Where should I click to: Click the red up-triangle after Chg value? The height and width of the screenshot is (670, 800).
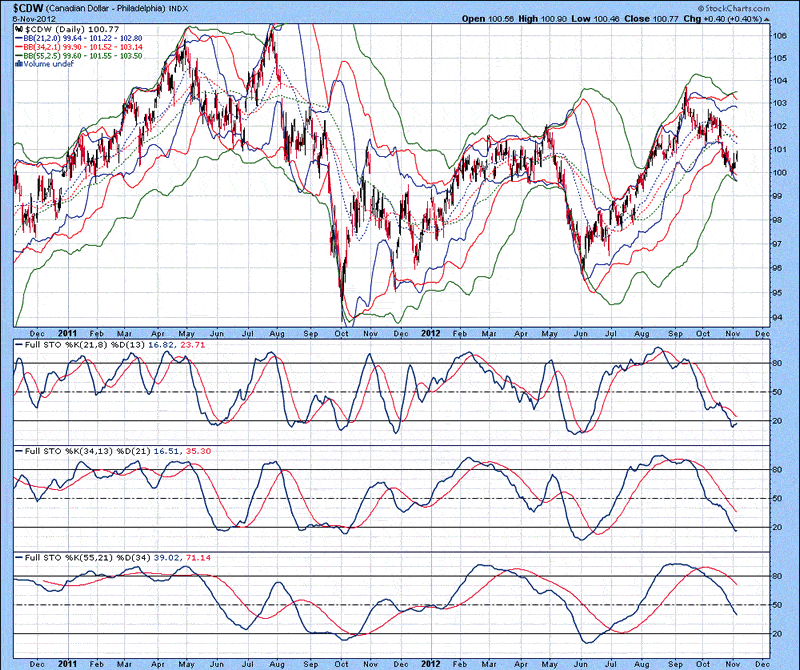tap(793, 18)
